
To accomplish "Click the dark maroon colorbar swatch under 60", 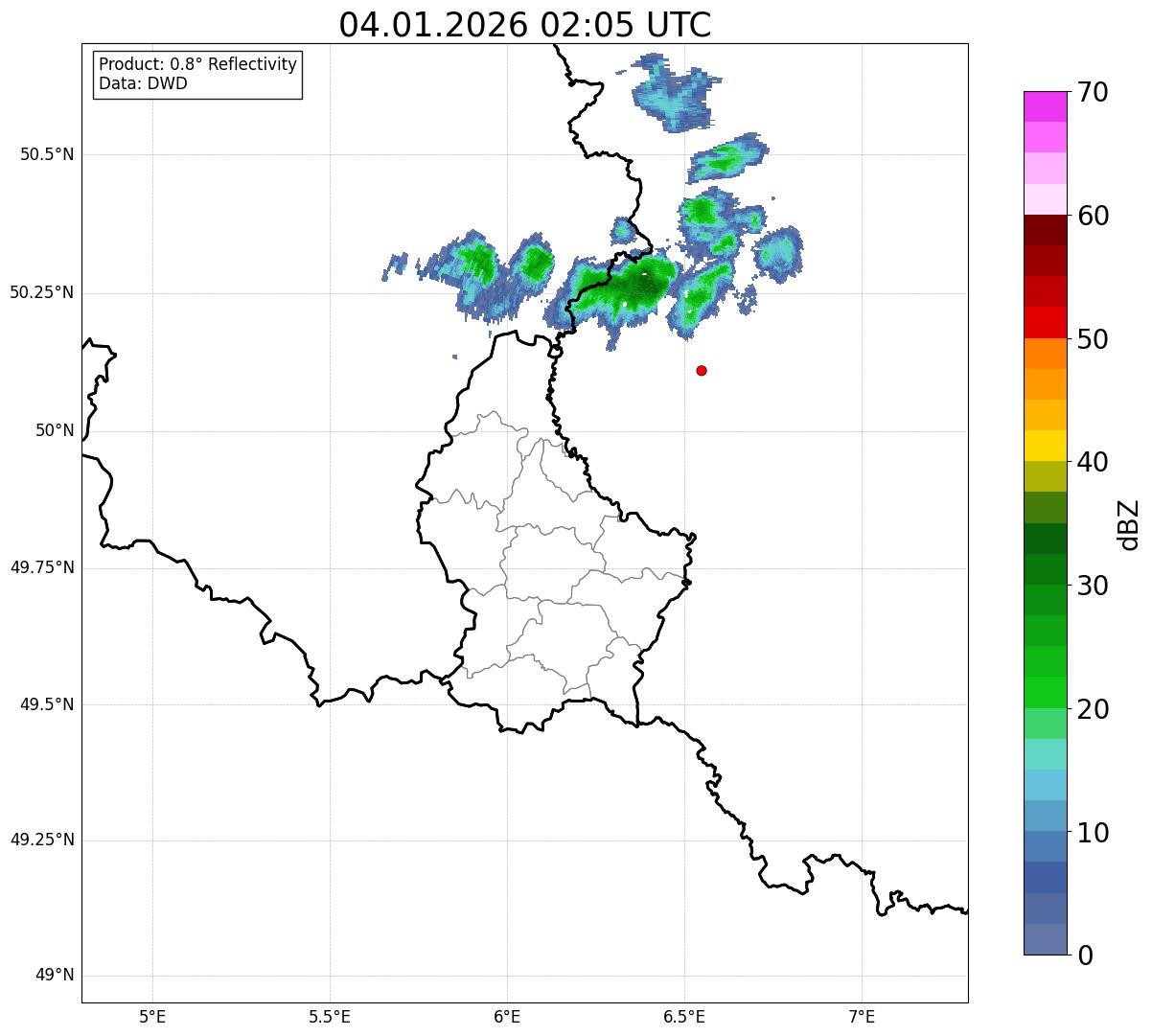I will (x=1046, y=230).
